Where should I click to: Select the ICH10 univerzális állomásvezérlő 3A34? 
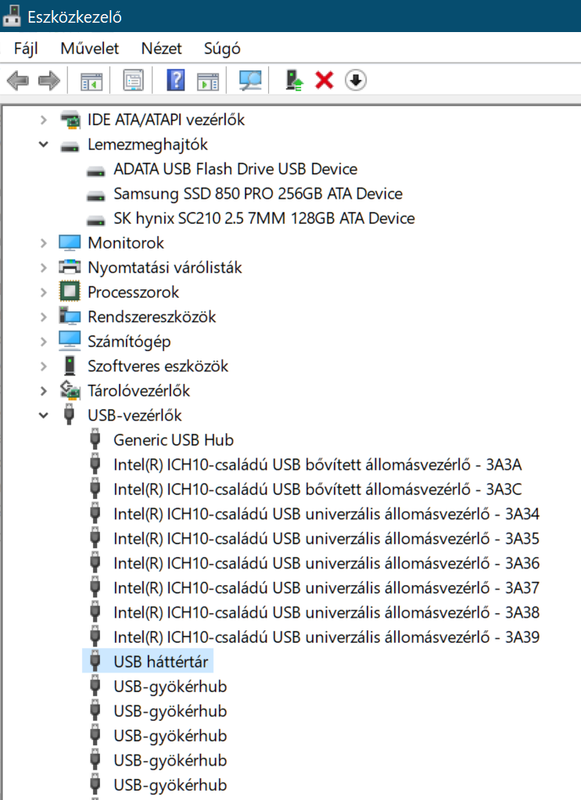326,514
